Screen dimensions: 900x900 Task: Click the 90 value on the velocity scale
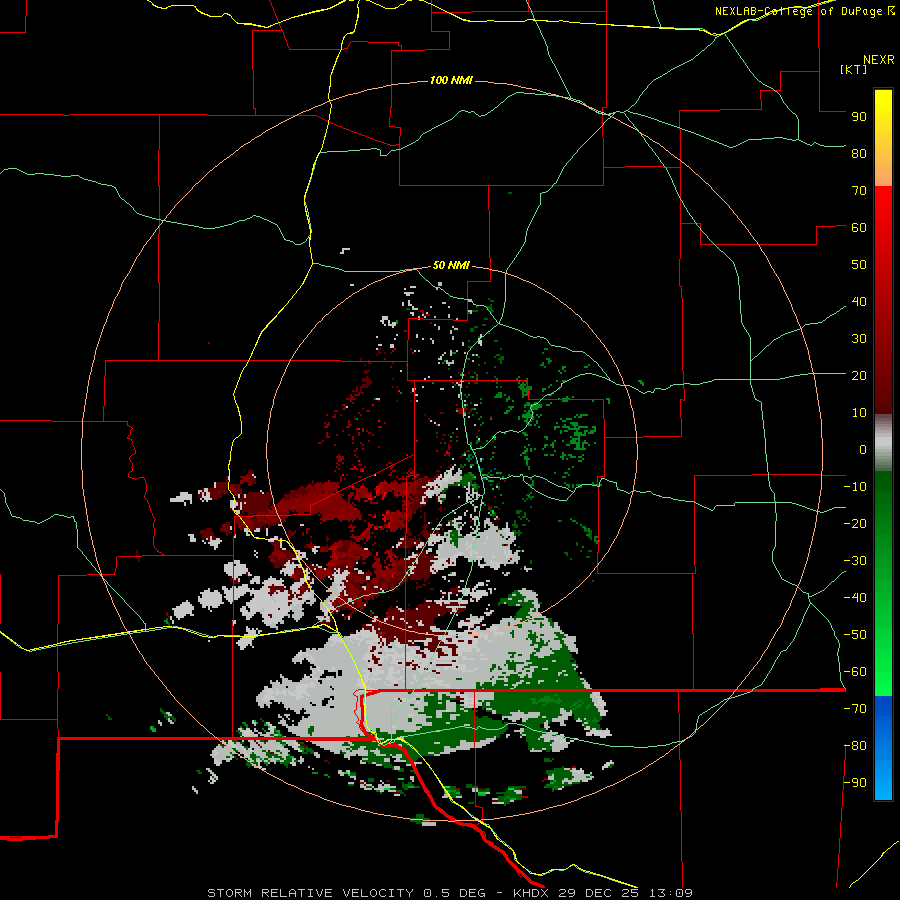tap(859, 117)
